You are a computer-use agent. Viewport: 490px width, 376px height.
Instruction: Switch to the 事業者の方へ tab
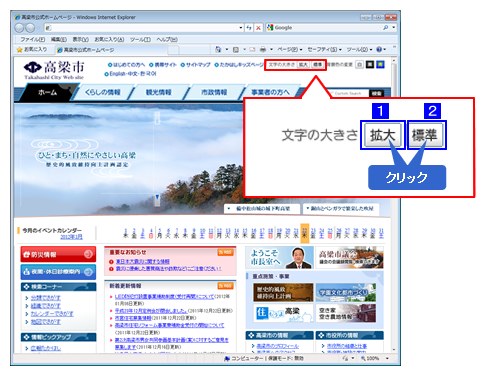pyautogui.click(x=270, y=92)
